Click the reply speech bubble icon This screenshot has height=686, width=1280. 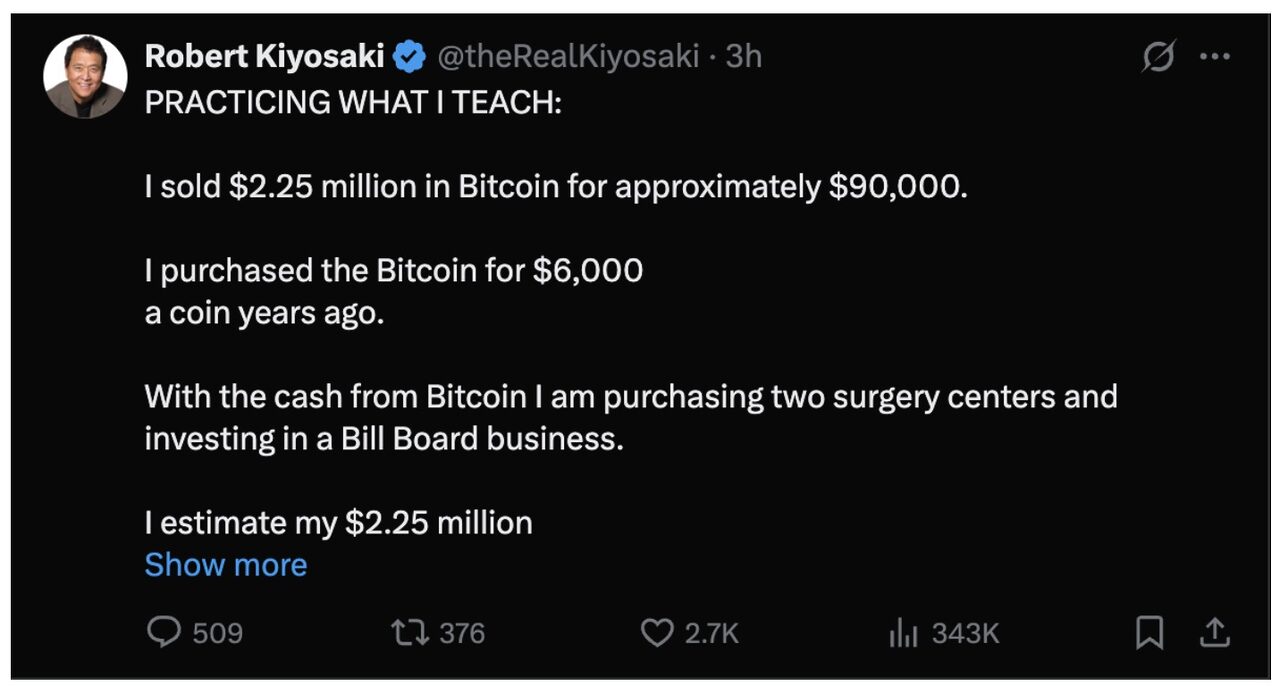(163, 632)
